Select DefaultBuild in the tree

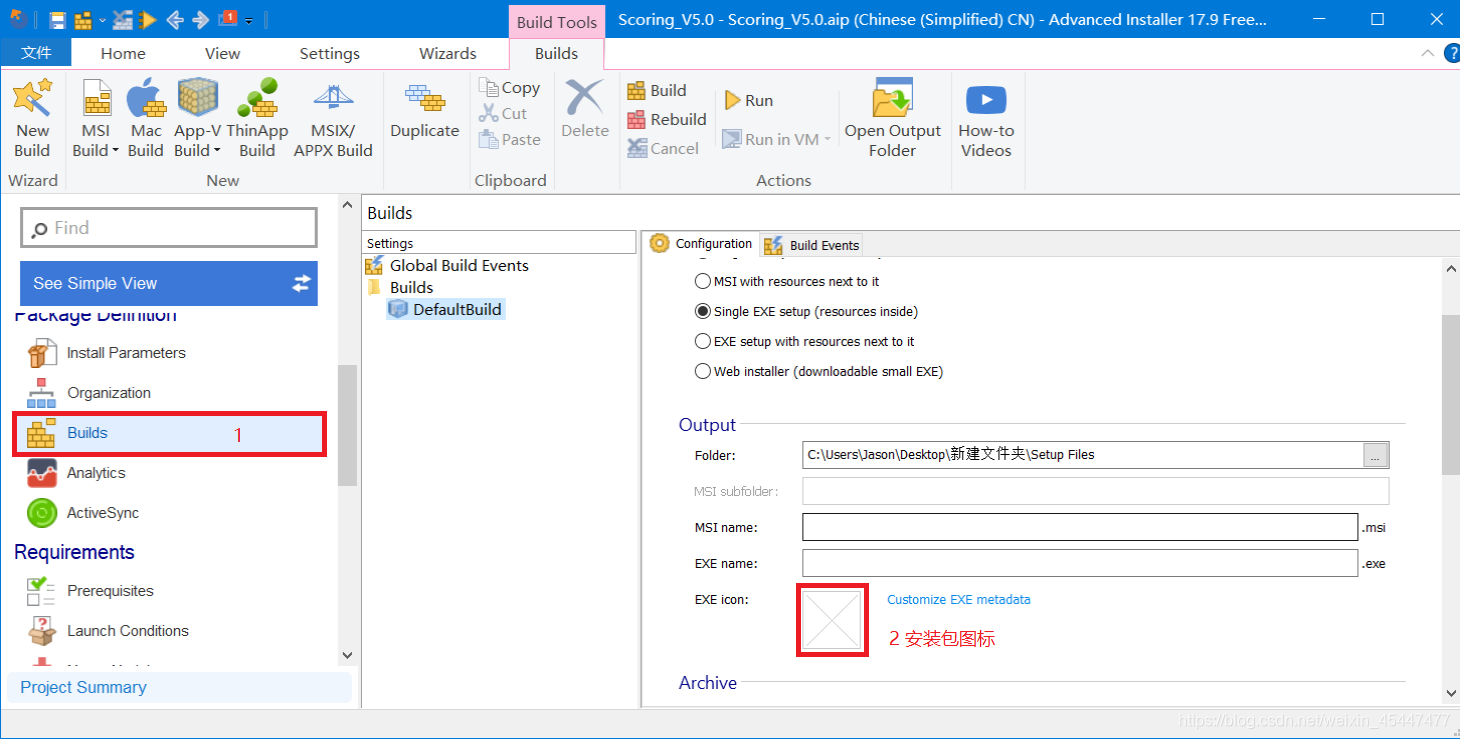[x=446, y=309]
